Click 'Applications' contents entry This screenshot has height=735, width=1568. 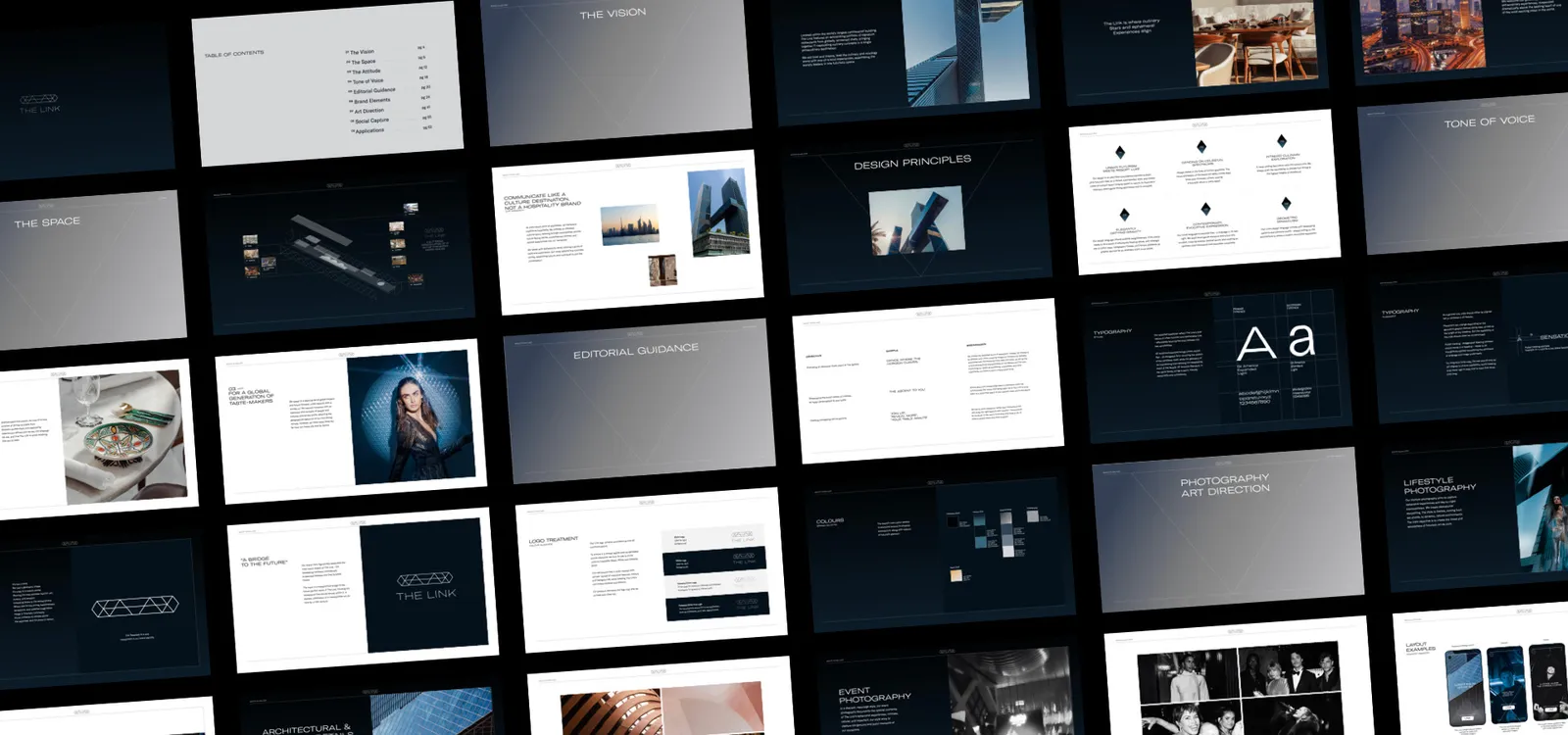coord(367,130)
